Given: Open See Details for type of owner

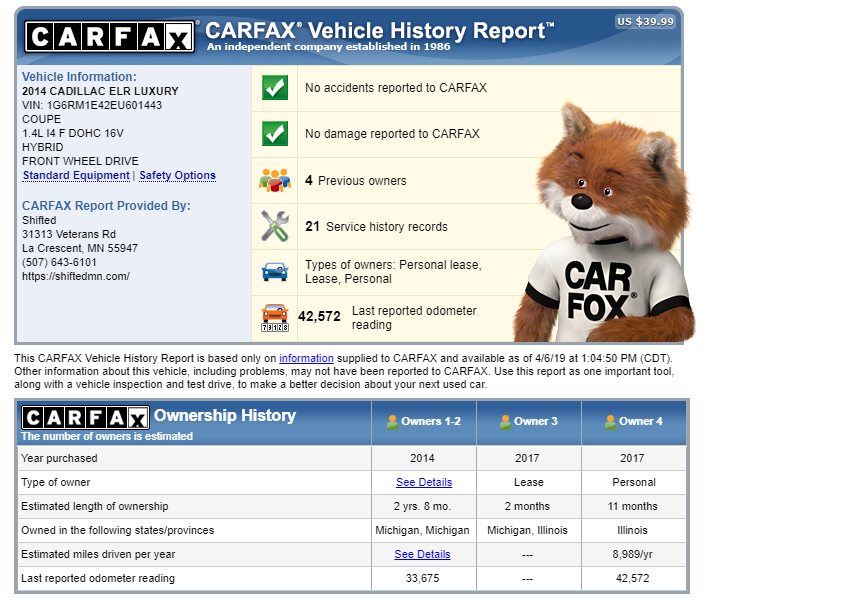Looking at the screenshot, I should [x=423, y=482].
